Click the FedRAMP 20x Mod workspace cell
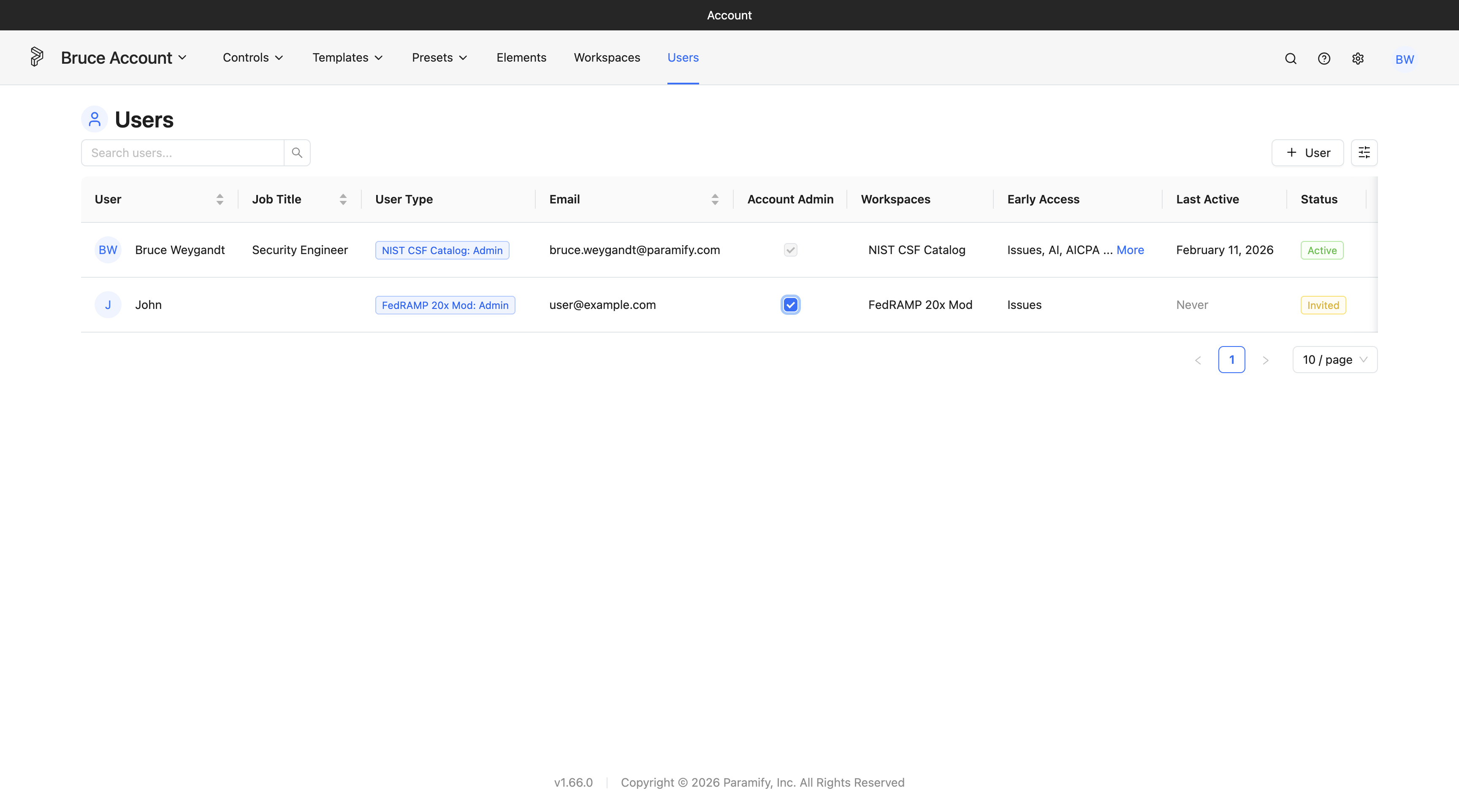The image size is (1459, 812). tap(920, 305)
